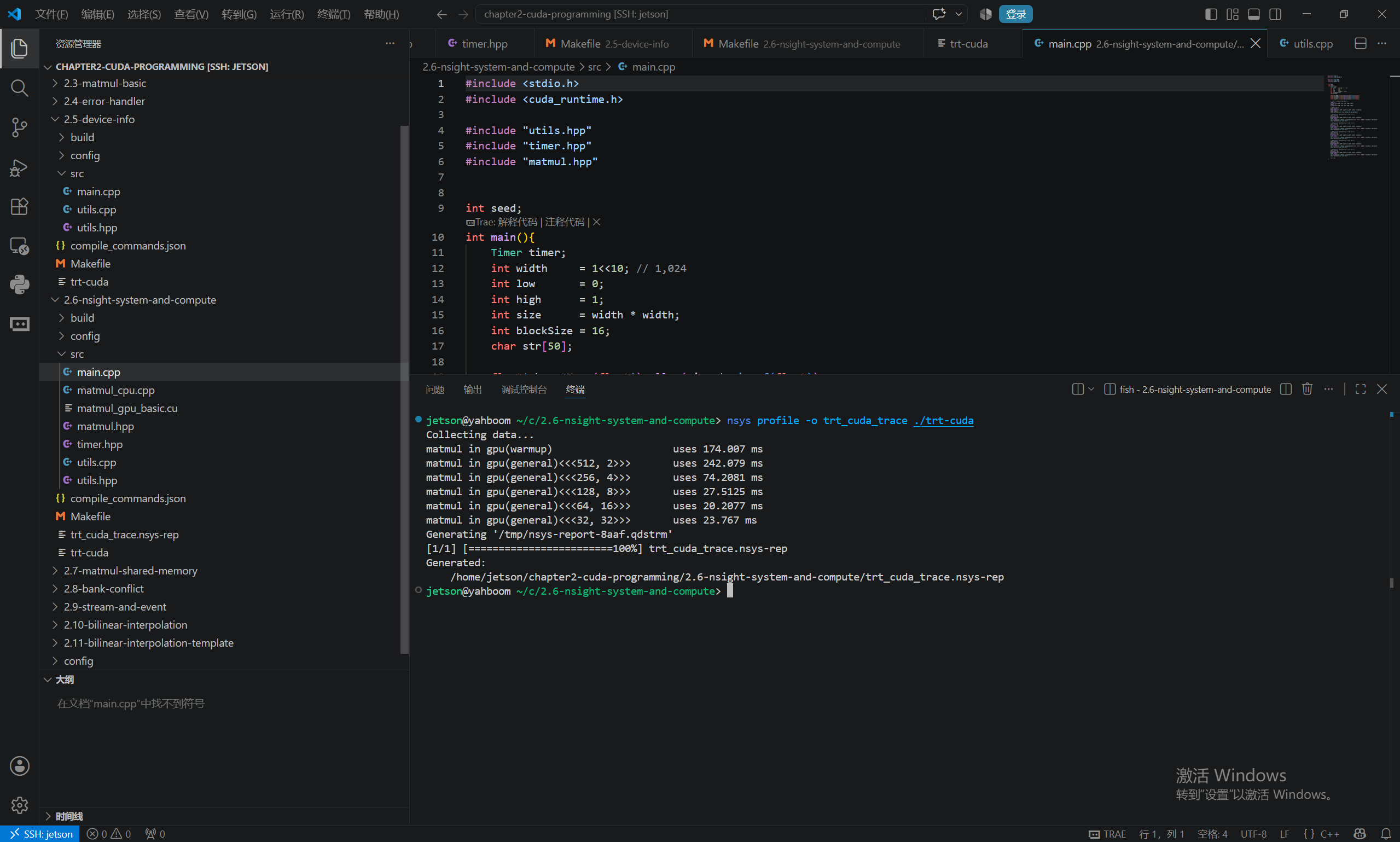Open the chat icon beside the search bar
Viewport: 1400px width, 842px height.
(x=939, y=14)
